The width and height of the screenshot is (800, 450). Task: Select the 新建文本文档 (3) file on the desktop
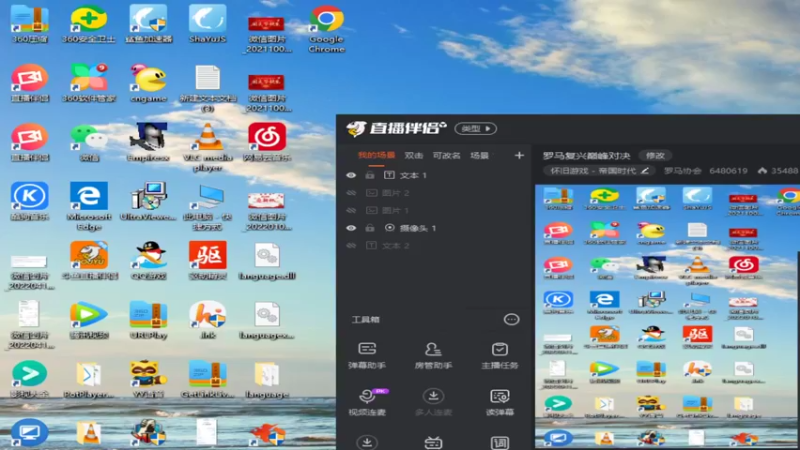[x=207, y=88]
